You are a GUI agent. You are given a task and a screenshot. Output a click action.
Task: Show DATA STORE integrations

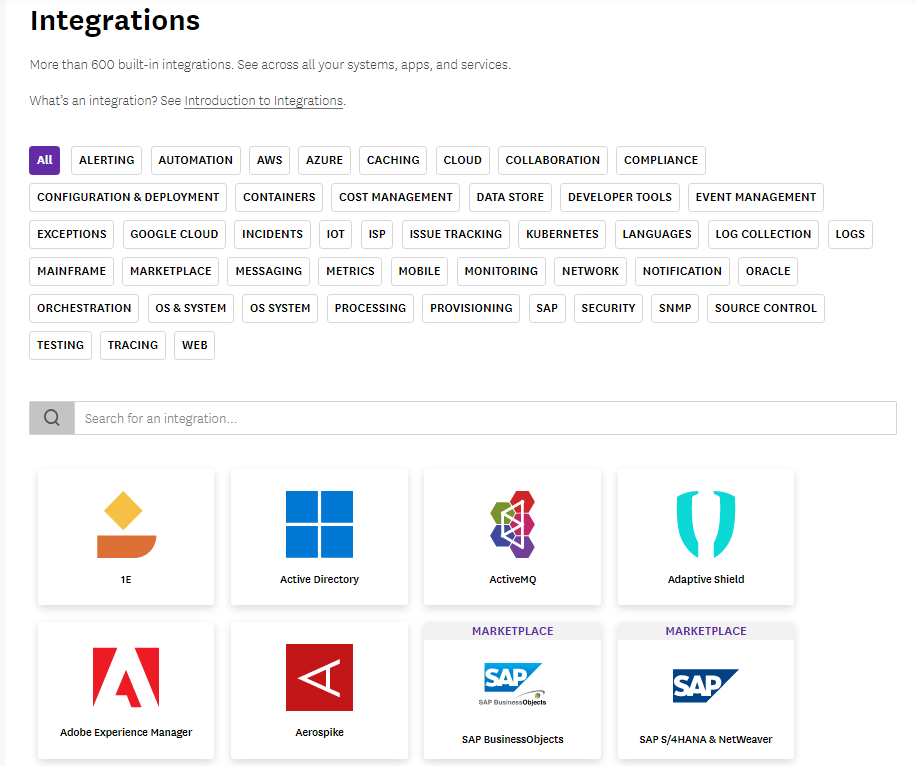click(x=510, y=197)
